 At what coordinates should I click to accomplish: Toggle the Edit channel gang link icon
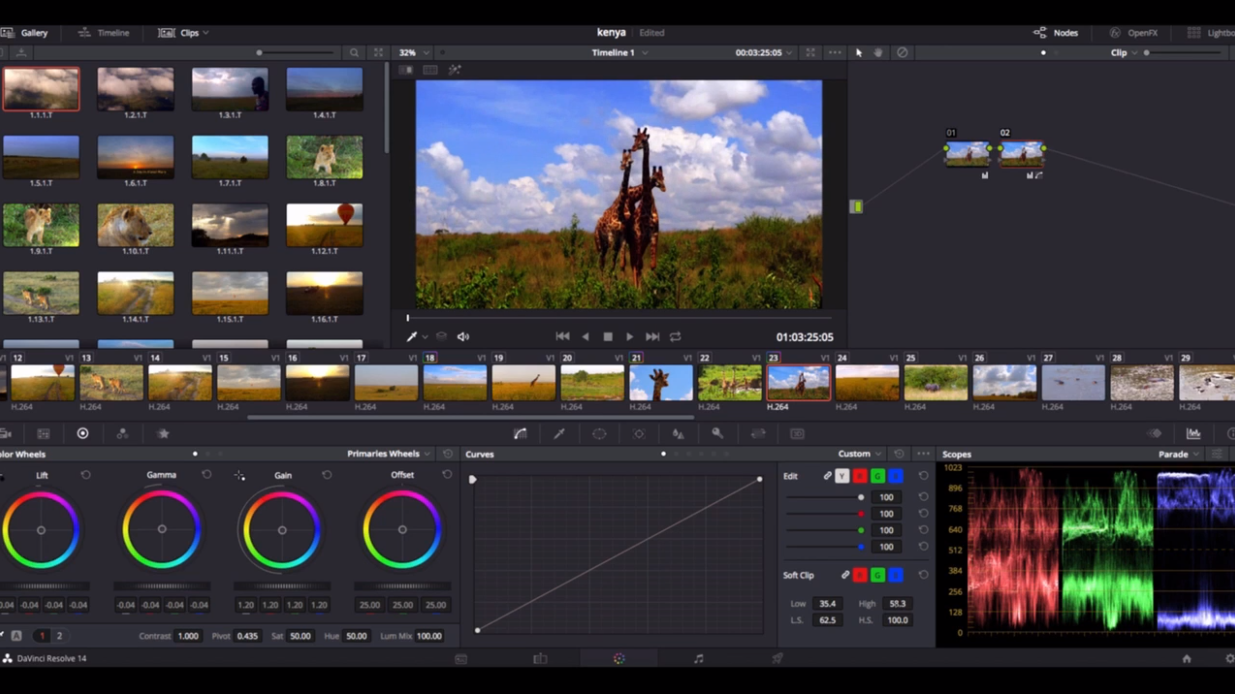[827, 476]
